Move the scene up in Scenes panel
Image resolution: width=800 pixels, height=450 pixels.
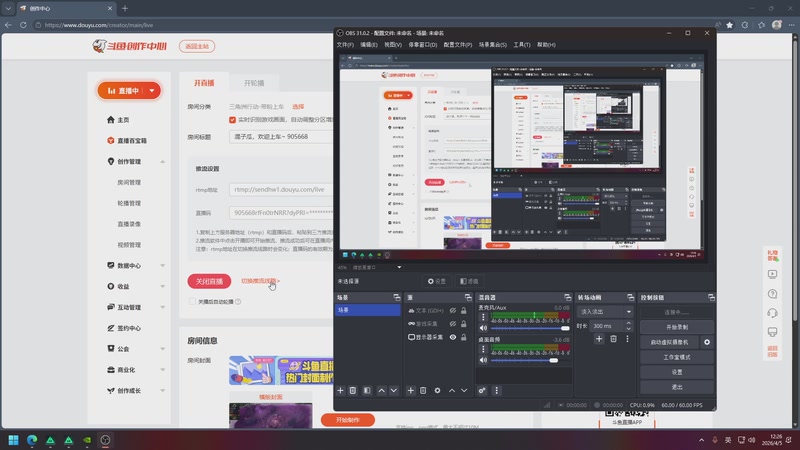pos(382,391)
